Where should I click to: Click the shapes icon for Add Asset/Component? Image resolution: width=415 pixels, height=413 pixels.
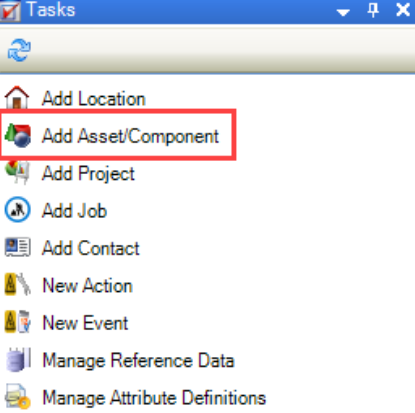[x=18, y=135]
